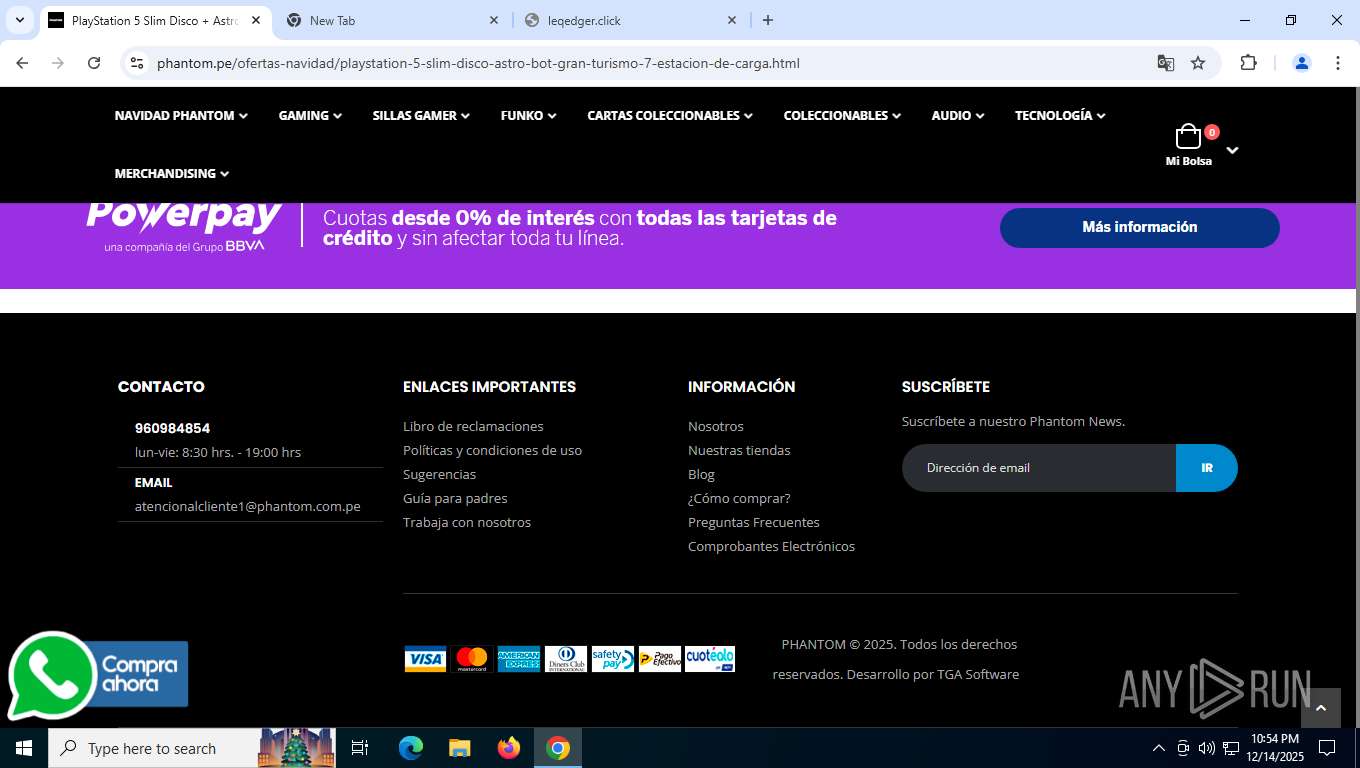Open File Explorer from the taskbar
The image size is (1360, 768).
(x=459, y=748)
